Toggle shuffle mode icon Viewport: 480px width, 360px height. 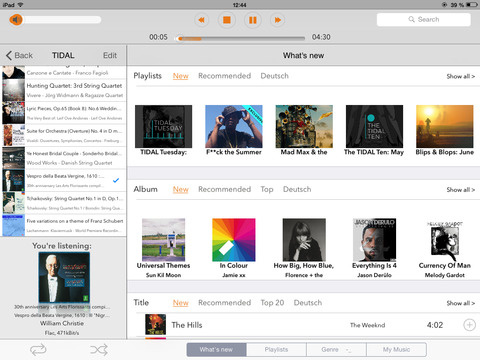tap(99, 350)
